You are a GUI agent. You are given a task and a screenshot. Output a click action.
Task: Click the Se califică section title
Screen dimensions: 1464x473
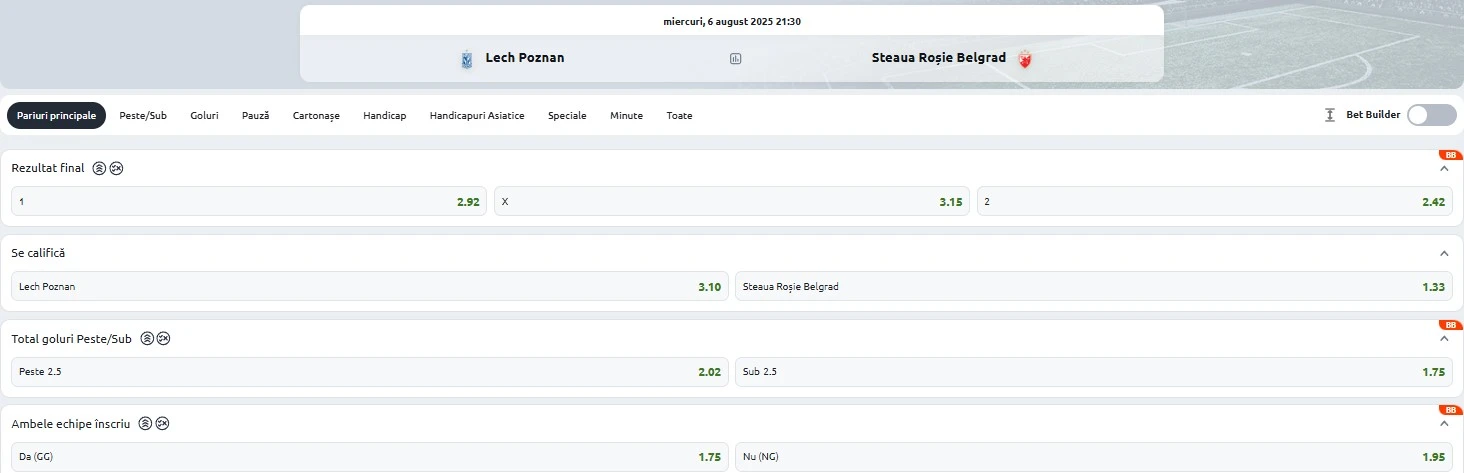coord(38,254)
